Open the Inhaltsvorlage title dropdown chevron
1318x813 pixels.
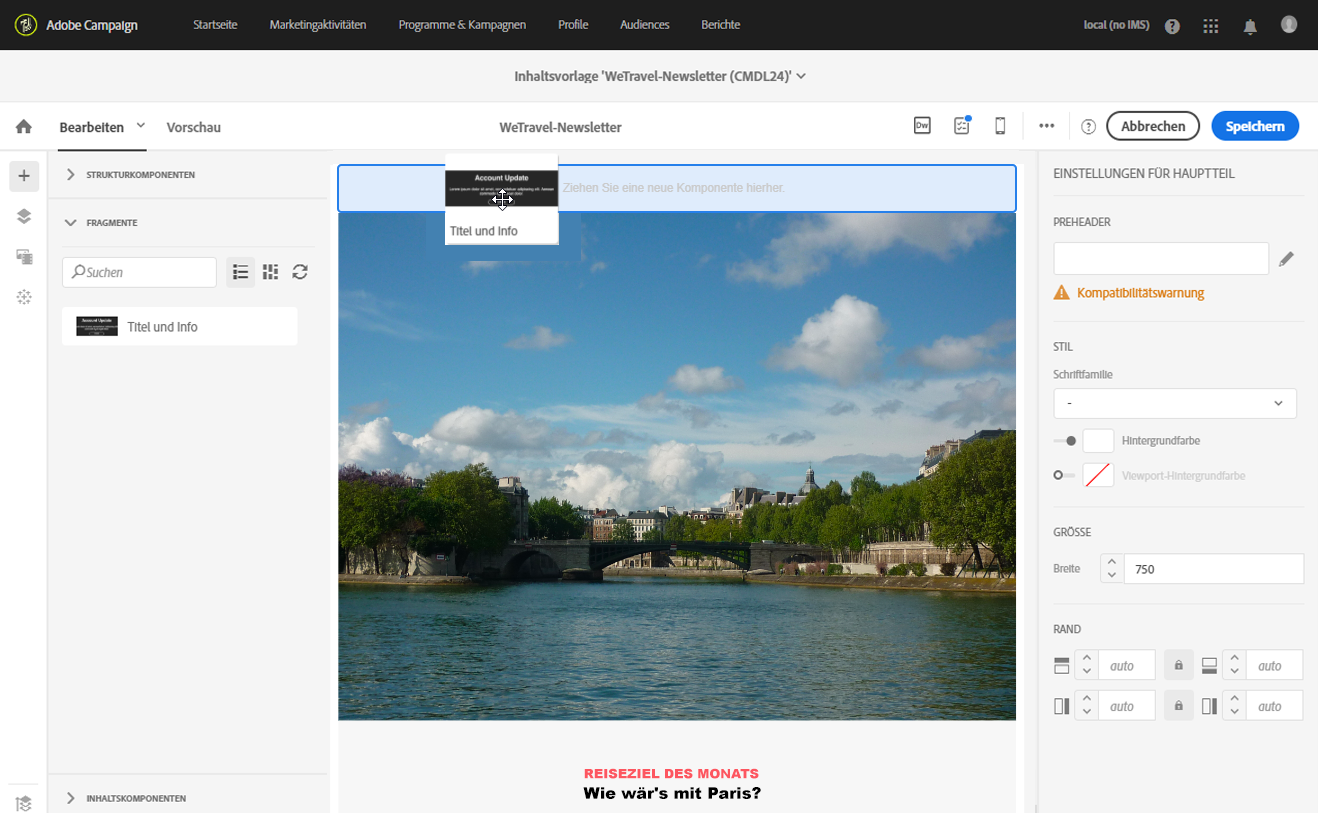pyautogui.click(x=801, y=76)
